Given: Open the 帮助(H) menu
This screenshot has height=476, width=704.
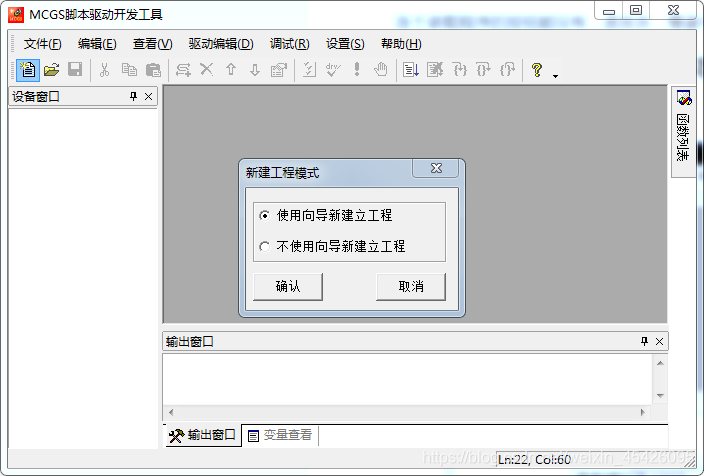Looking at the screenshot, I should [x=401, y=44].
